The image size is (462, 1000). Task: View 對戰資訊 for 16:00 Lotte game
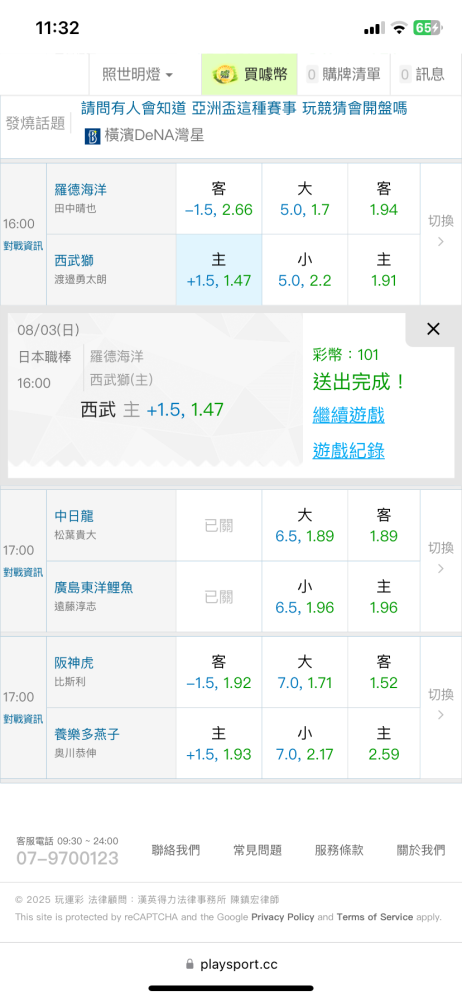(x=23, y=246)
